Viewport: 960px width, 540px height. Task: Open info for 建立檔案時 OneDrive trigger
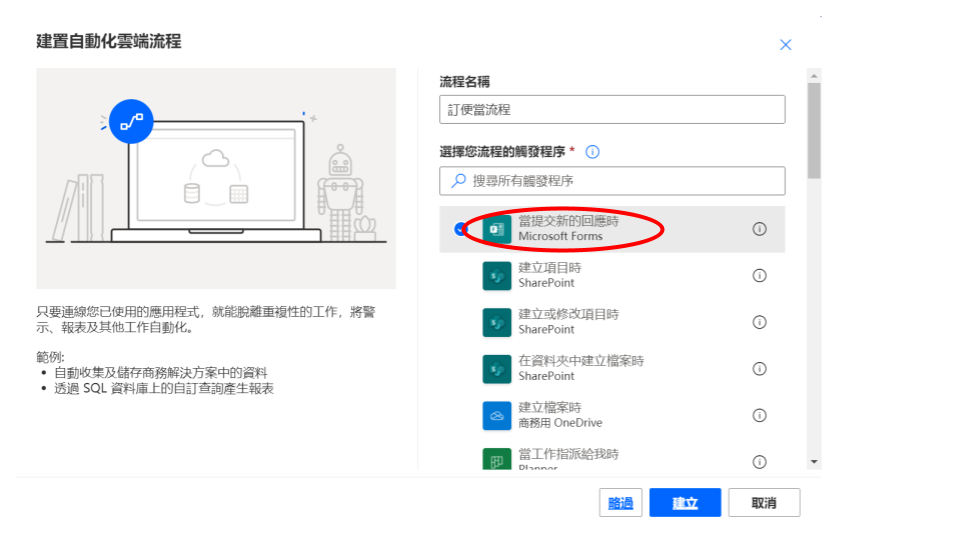[x=759, y=415]
